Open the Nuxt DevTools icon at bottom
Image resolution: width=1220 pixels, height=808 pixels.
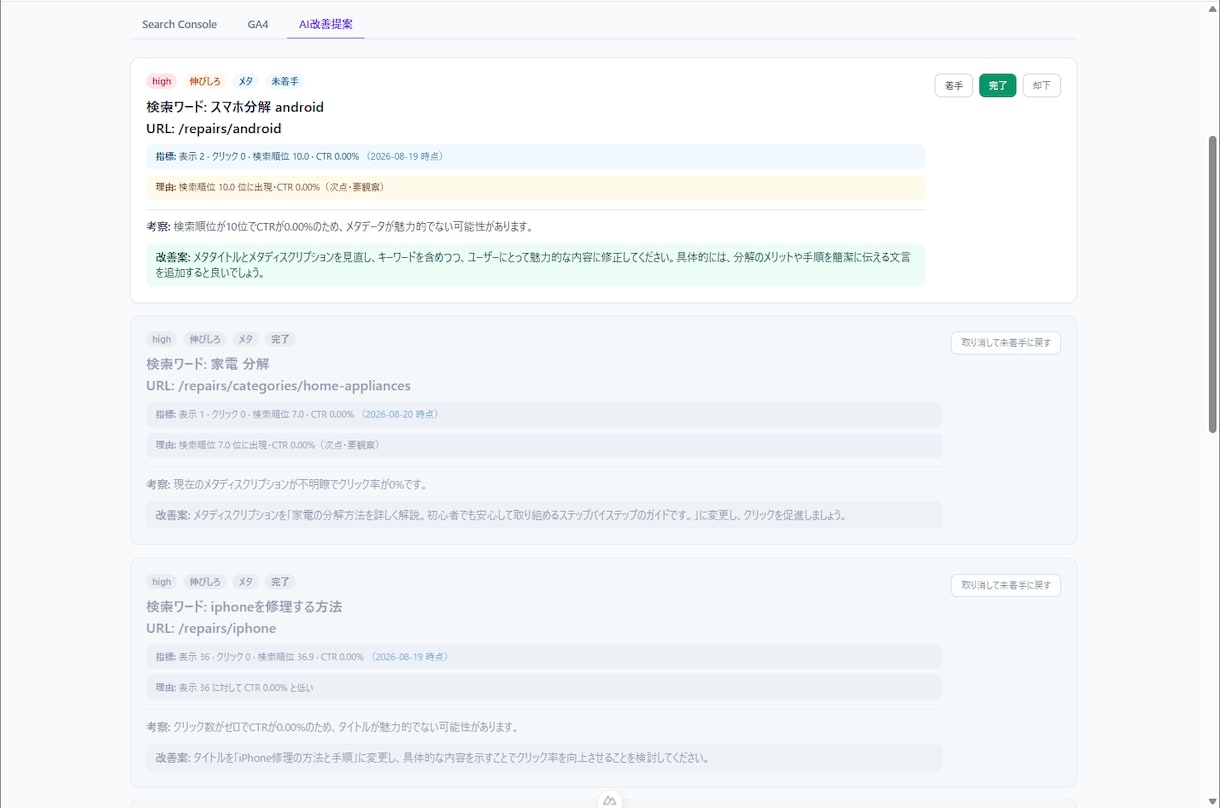click(610, 800)
